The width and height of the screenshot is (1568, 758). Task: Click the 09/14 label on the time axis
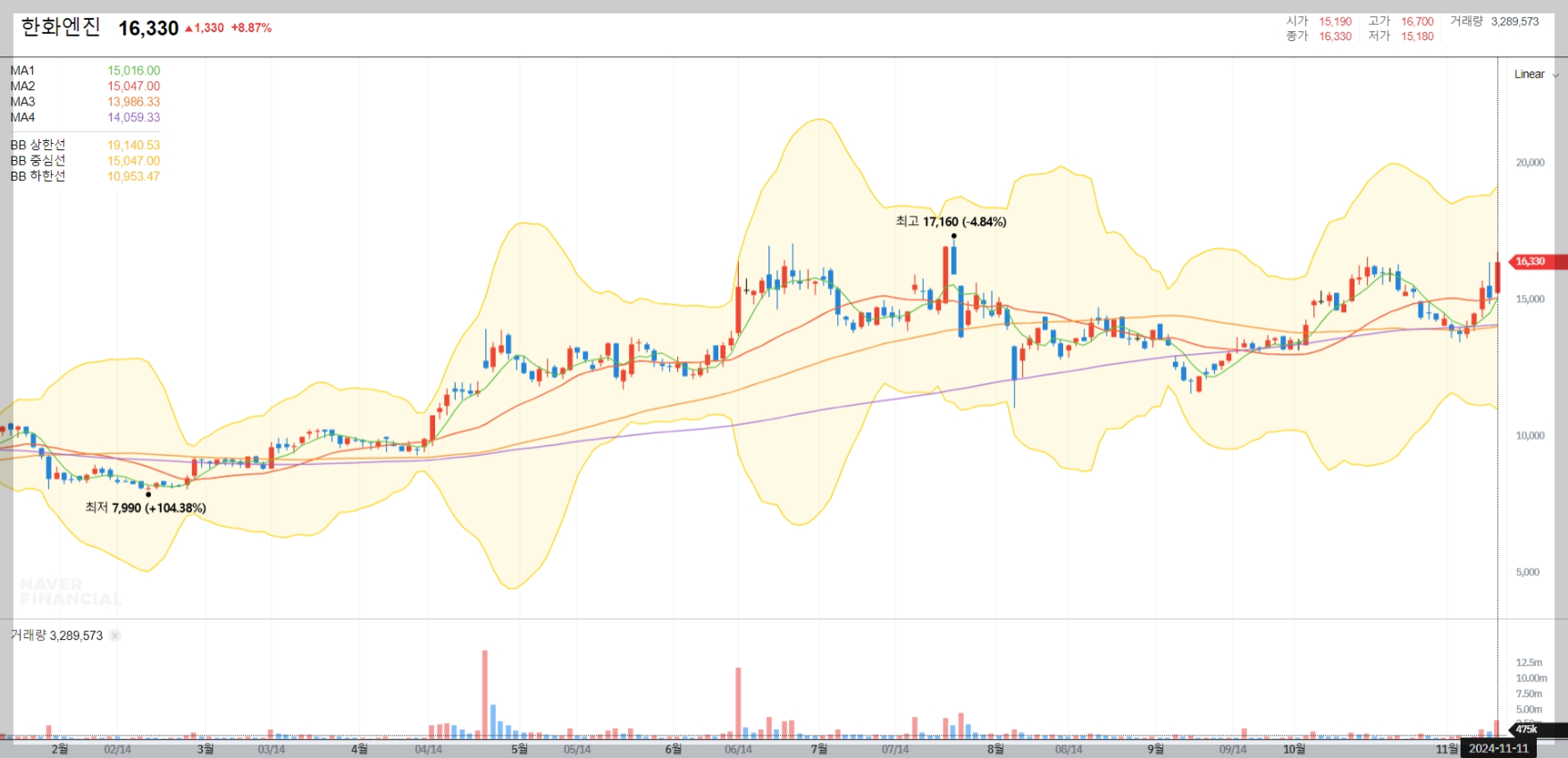(x=1233, y=749)
